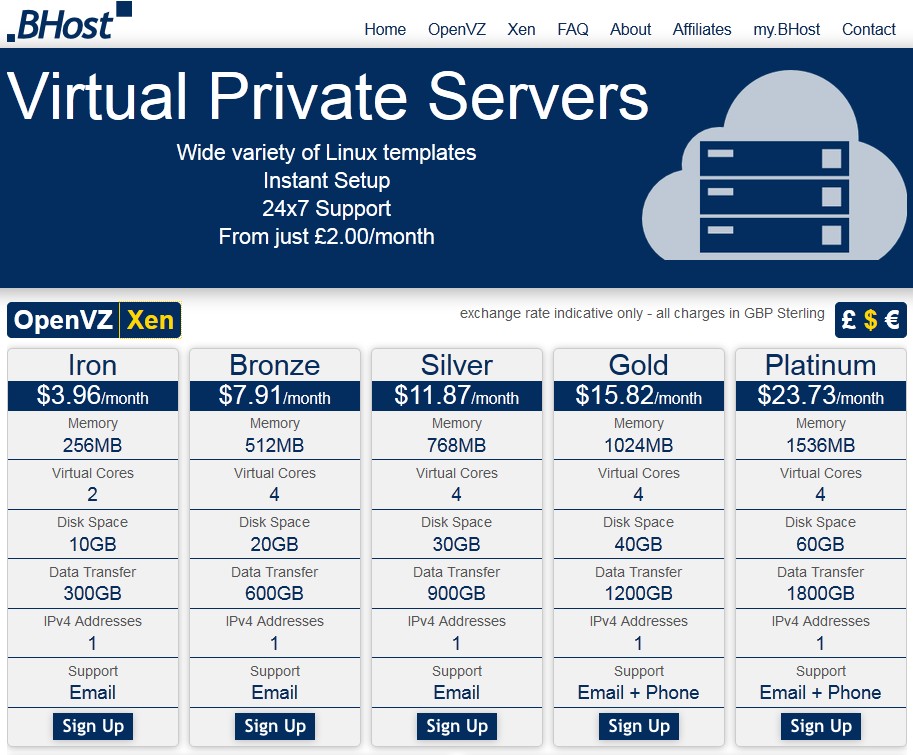This screenshot has height=755, width=913.
Task: Sign Up for the Bronze plan
Action: (275, 726)
